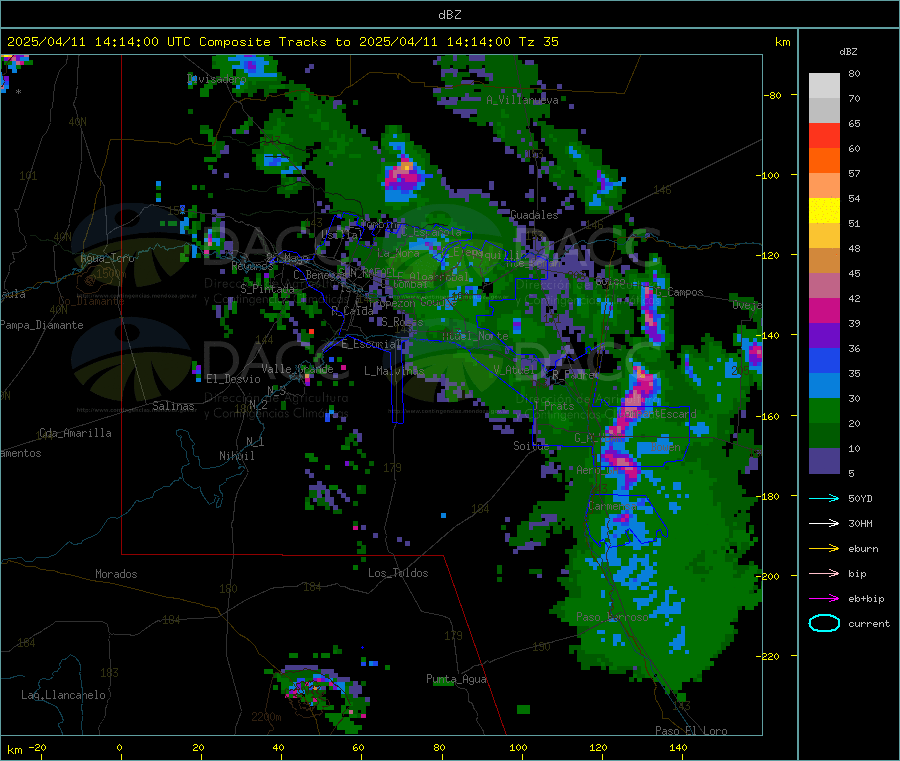Click the bright green 20-30 dBZ swatch
Screen dimensions: 900x761
[x=824, y=411]
